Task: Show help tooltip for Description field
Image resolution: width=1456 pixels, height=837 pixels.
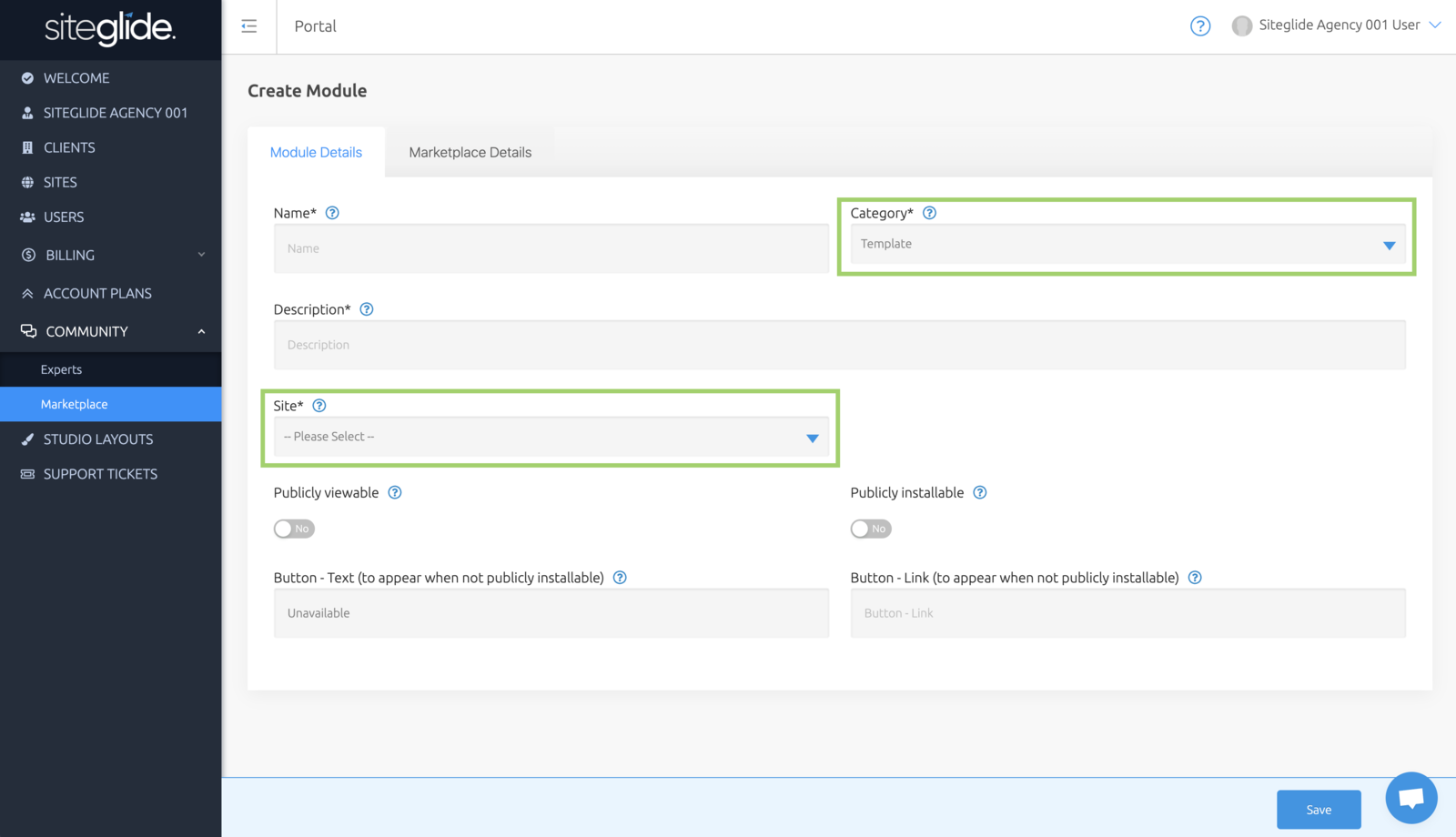Action: [367, 309]
